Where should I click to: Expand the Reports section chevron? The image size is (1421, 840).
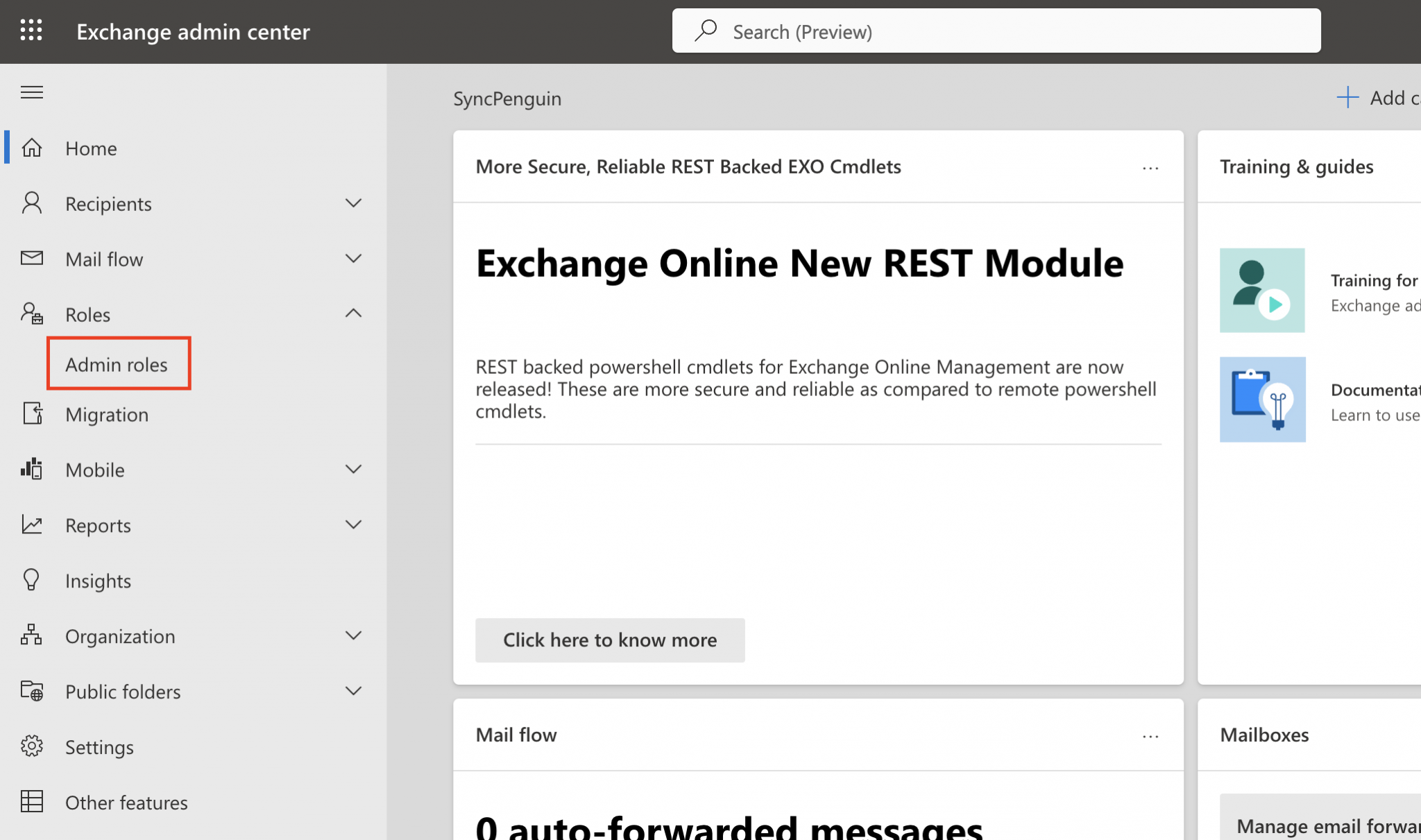[x=353, y=525]
